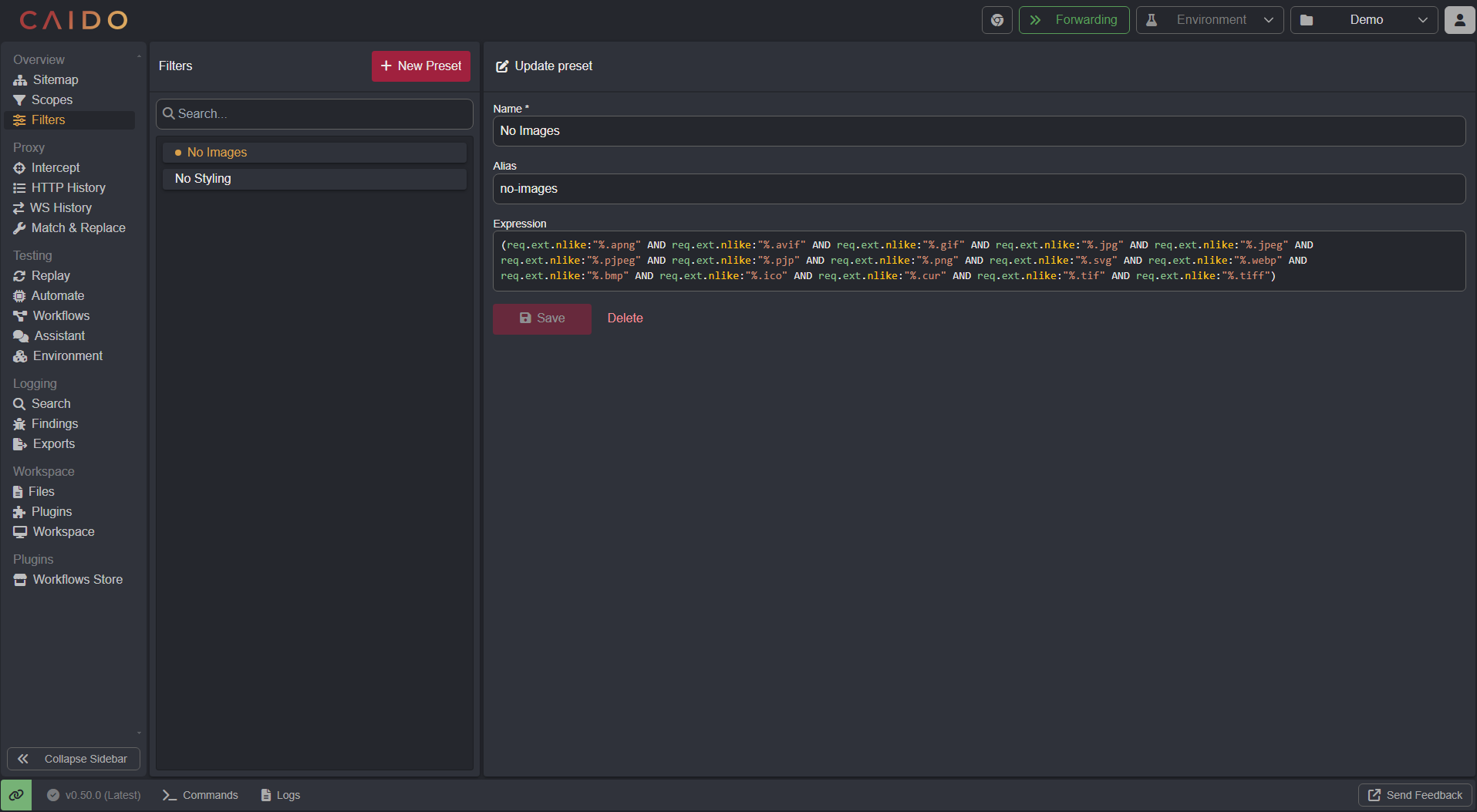This screenshot has width=1477, height=812.
Task: Click the filter presets Search field
Action: [315, 114]
